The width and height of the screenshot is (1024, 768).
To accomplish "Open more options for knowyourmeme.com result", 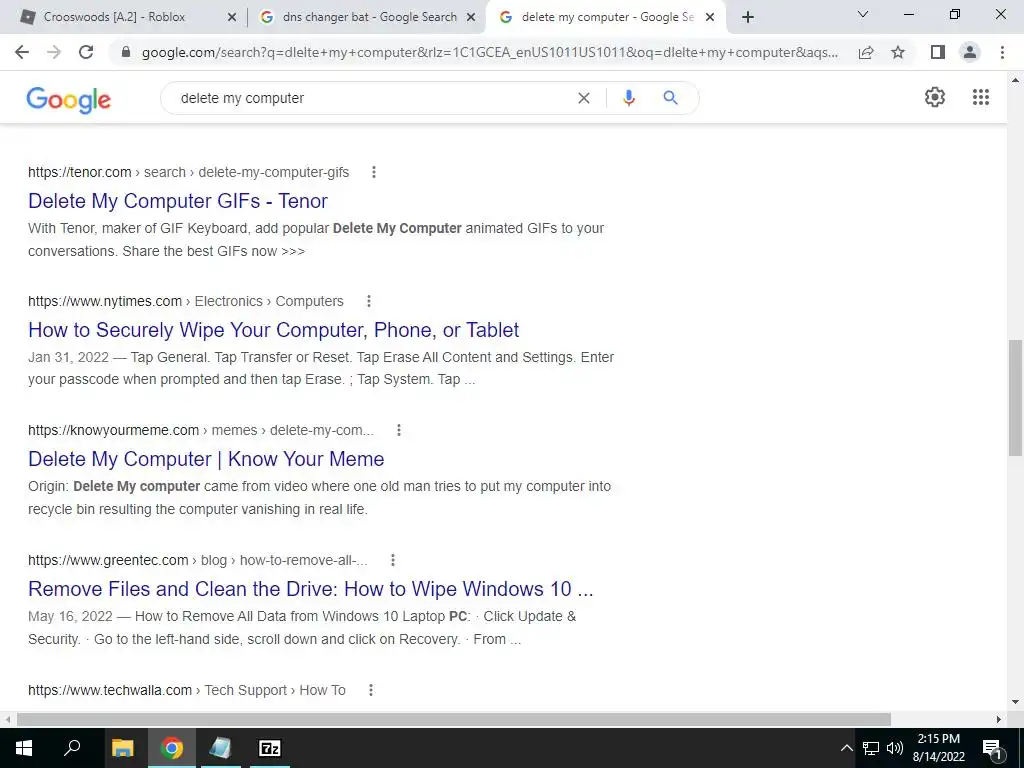I will [x=398, y=430].
